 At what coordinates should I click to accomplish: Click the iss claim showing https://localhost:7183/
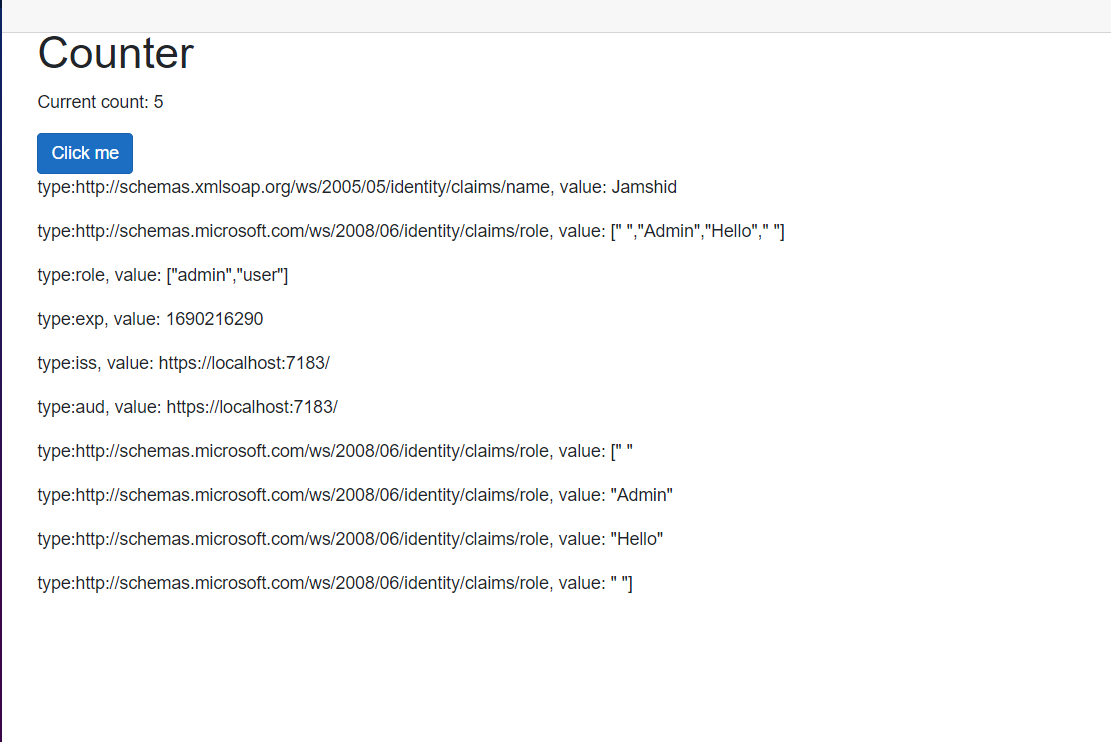tap(183, 363)
